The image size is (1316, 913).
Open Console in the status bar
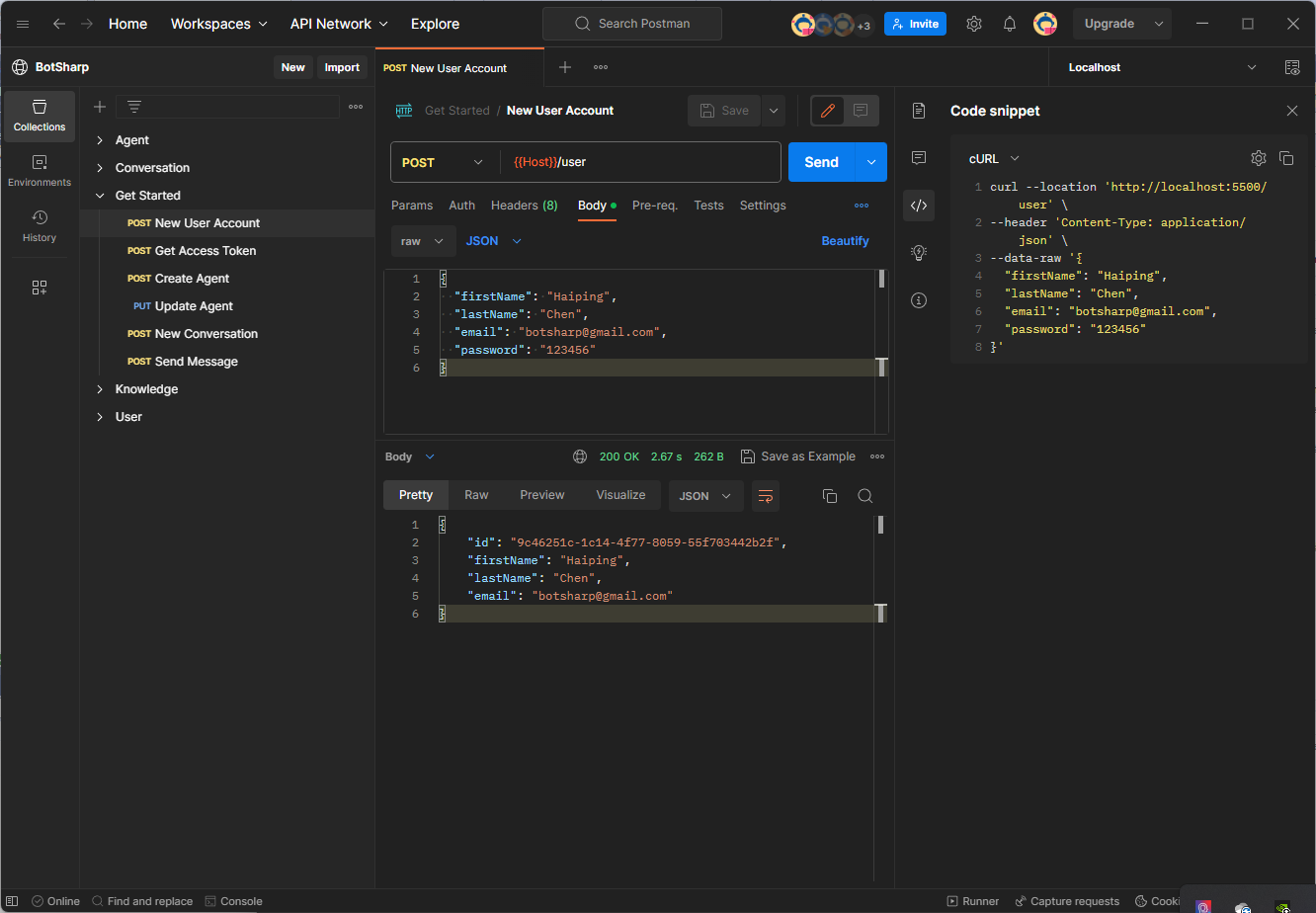coord(233,901)
